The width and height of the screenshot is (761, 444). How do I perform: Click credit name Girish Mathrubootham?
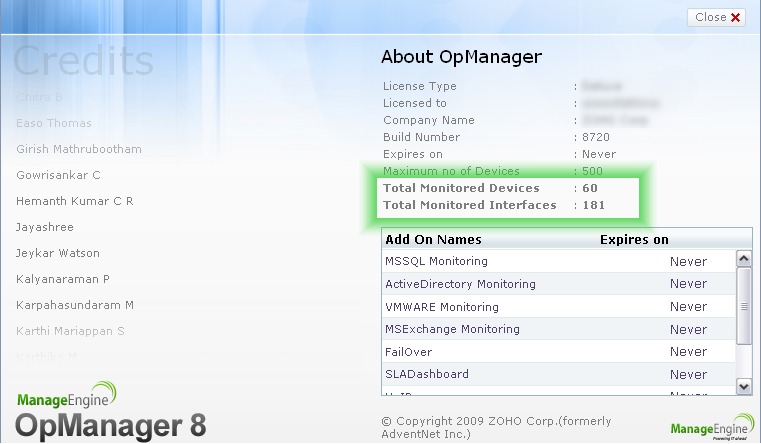tap(79, 149)
